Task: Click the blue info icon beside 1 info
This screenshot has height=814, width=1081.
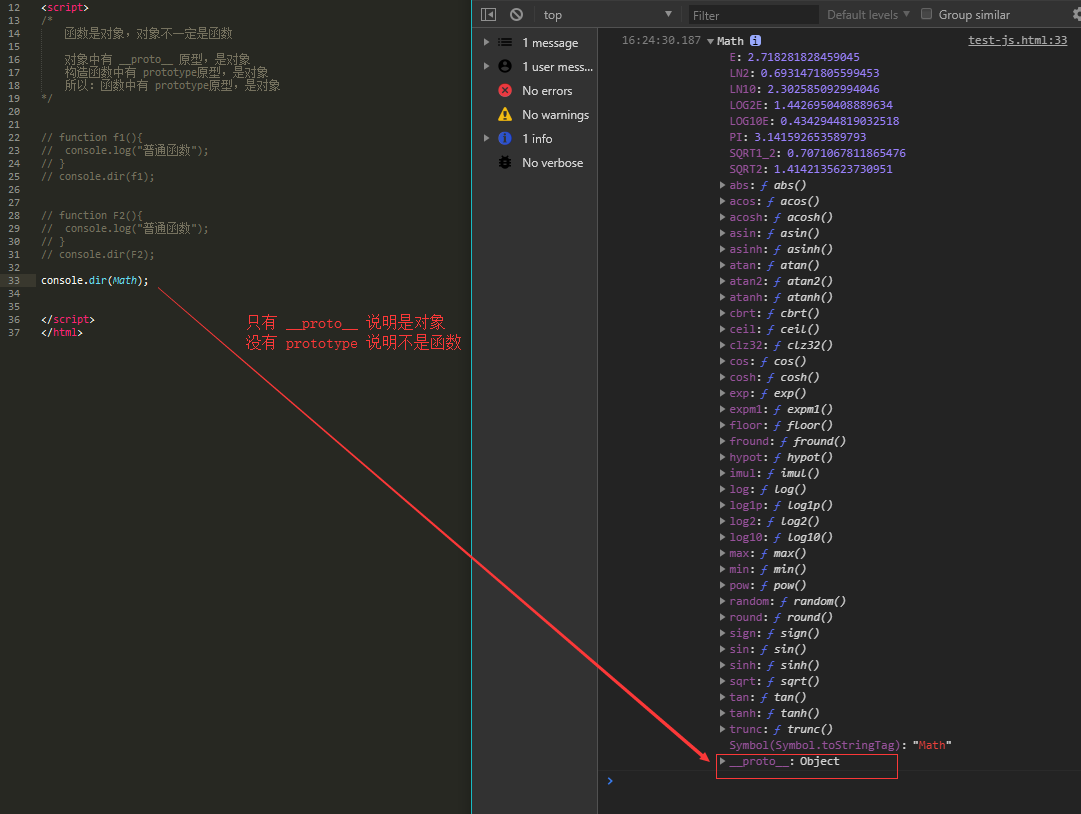Action: click(505, 138)
